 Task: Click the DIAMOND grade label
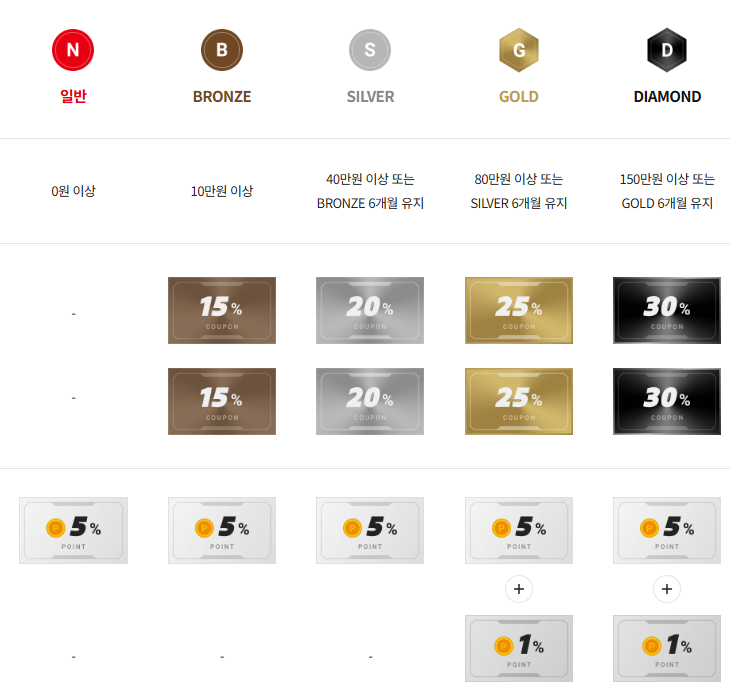coord(667,97)
